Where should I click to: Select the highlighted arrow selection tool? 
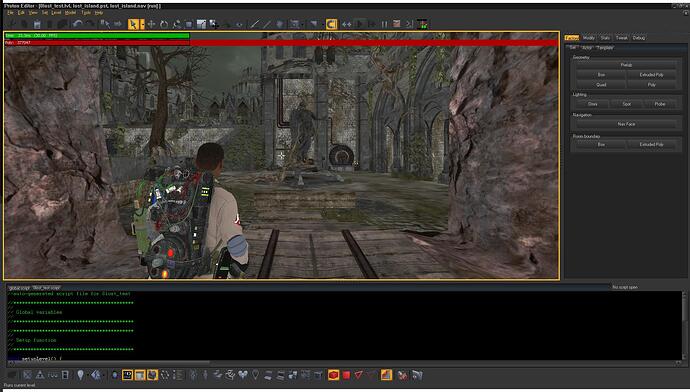point(132,24)
